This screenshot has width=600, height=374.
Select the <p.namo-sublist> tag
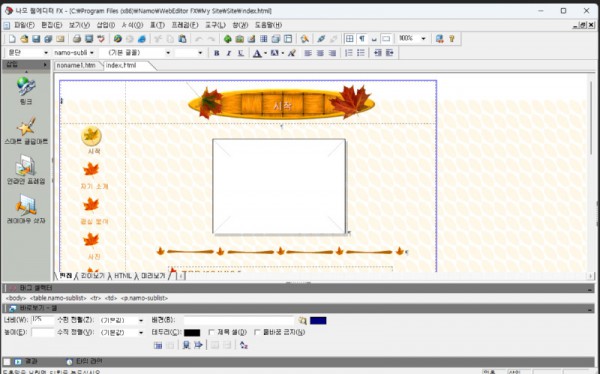(x=144, y=298)
